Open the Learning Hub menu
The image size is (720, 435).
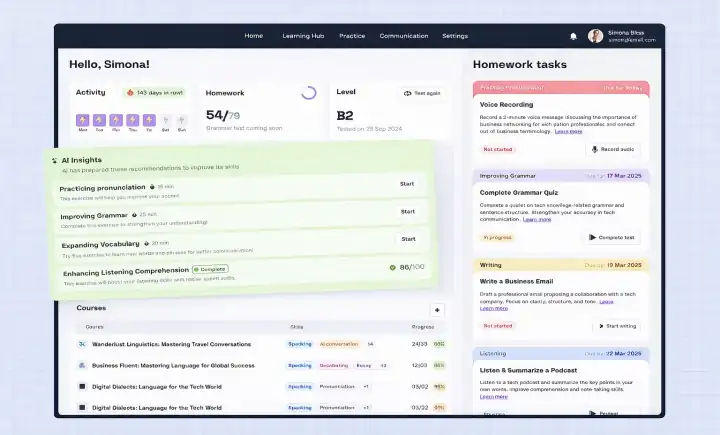[303, 36]
